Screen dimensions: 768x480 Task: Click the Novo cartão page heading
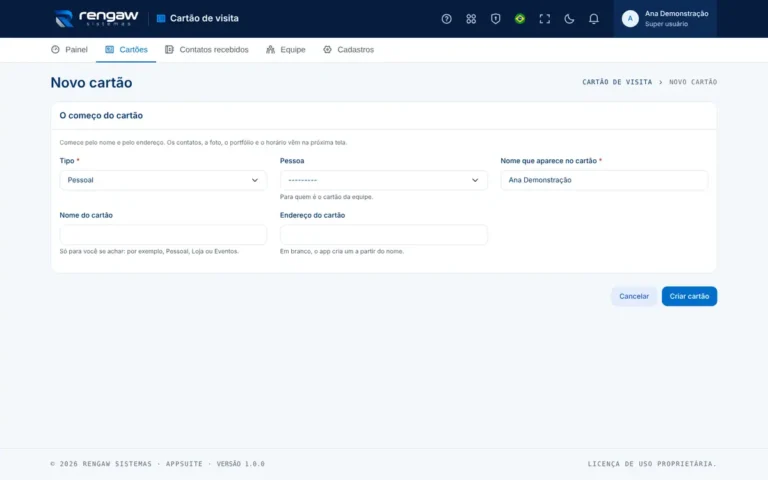point(92,82)
